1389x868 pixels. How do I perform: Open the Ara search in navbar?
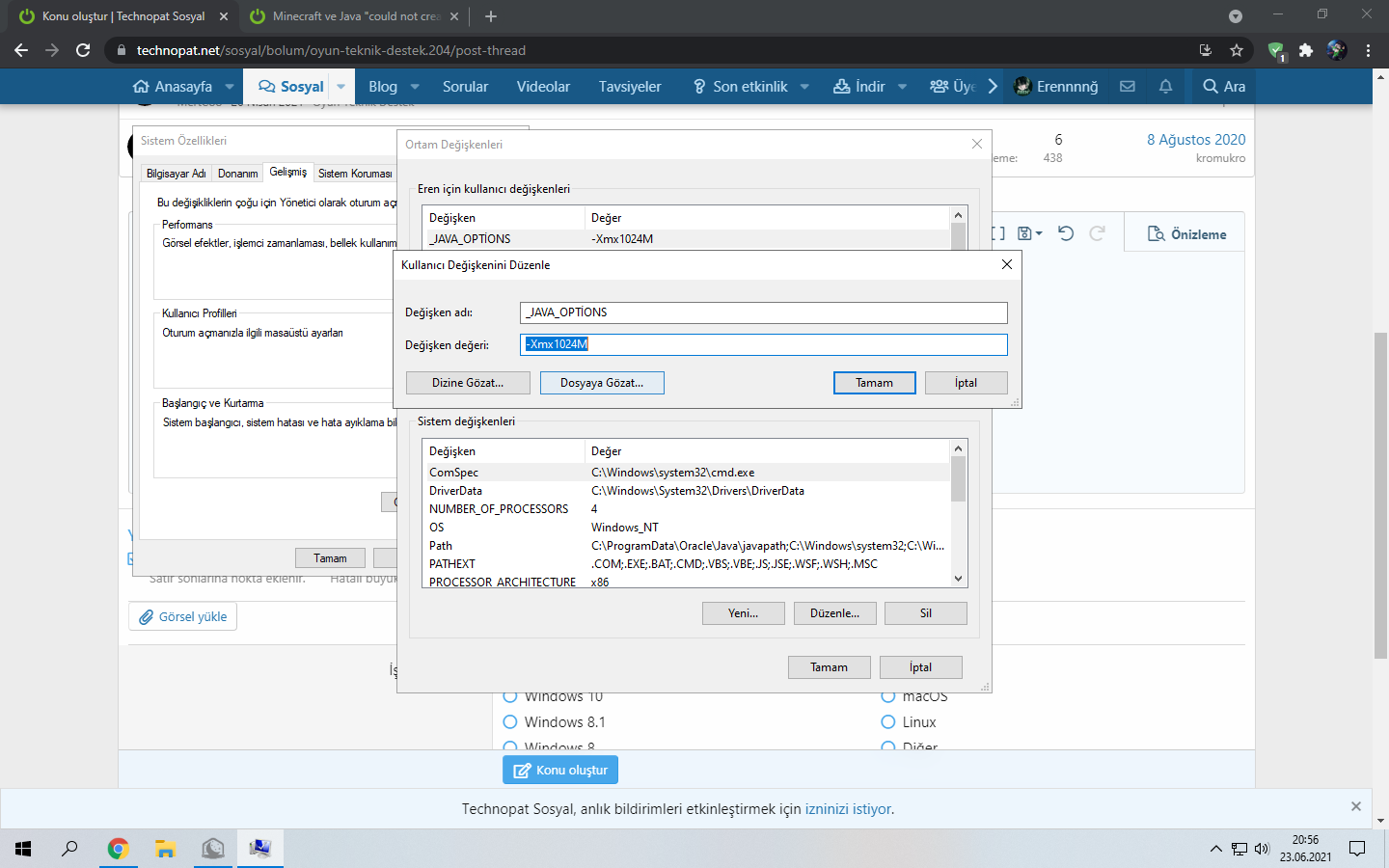(1224, 86)
